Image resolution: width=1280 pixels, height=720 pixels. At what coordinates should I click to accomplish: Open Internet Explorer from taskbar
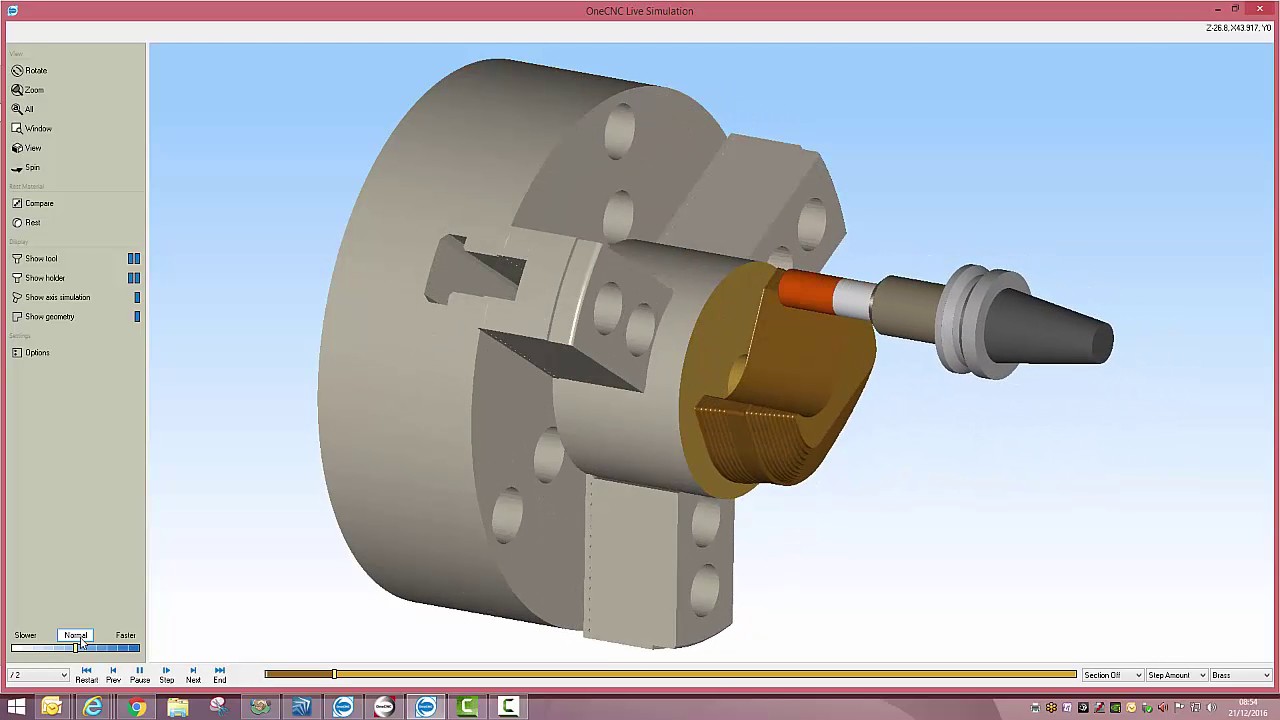[92, 707]
